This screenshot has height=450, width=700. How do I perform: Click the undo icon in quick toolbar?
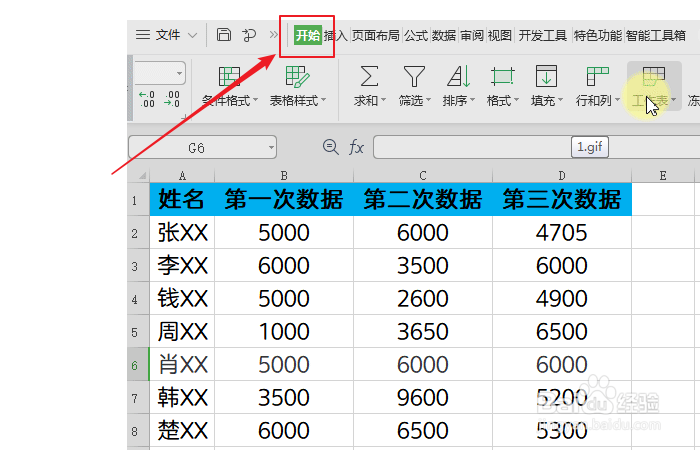click(x=249, y=35)
